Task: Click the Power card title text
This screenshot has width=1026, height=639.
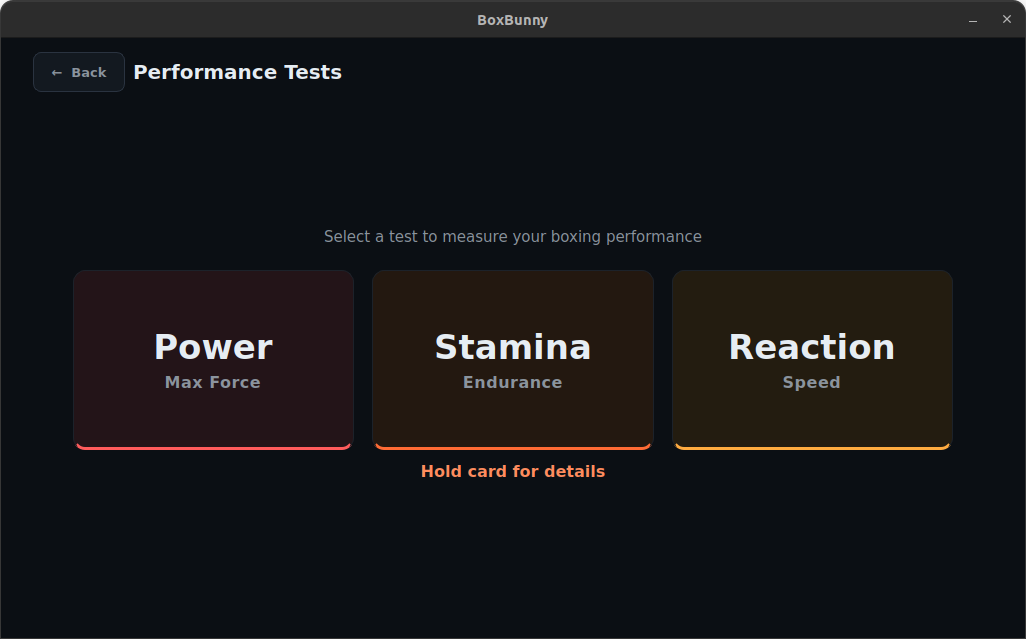Action: click(x=213, y=346)
